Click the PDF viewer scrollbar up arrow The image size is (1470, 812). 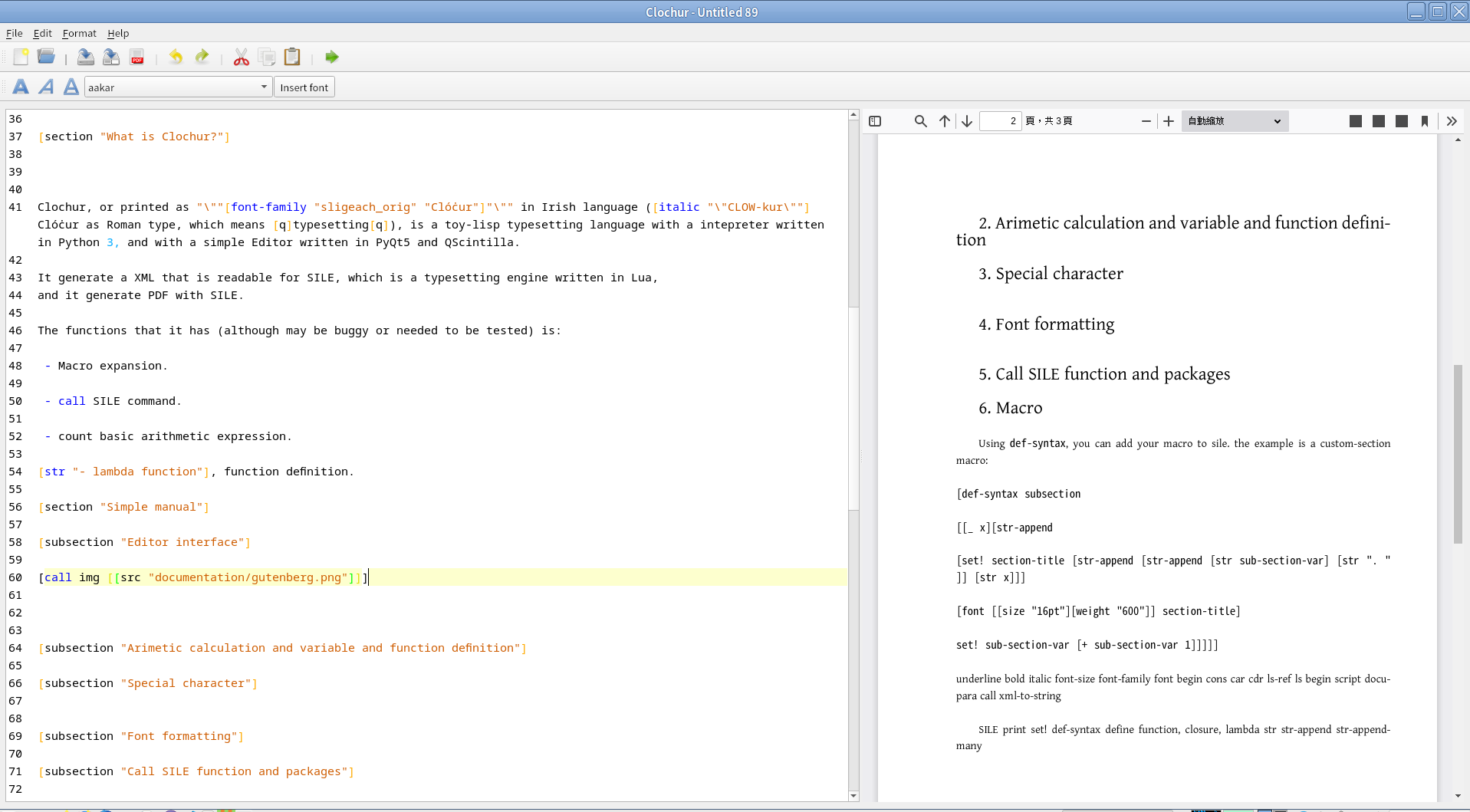pos(1458,140)
